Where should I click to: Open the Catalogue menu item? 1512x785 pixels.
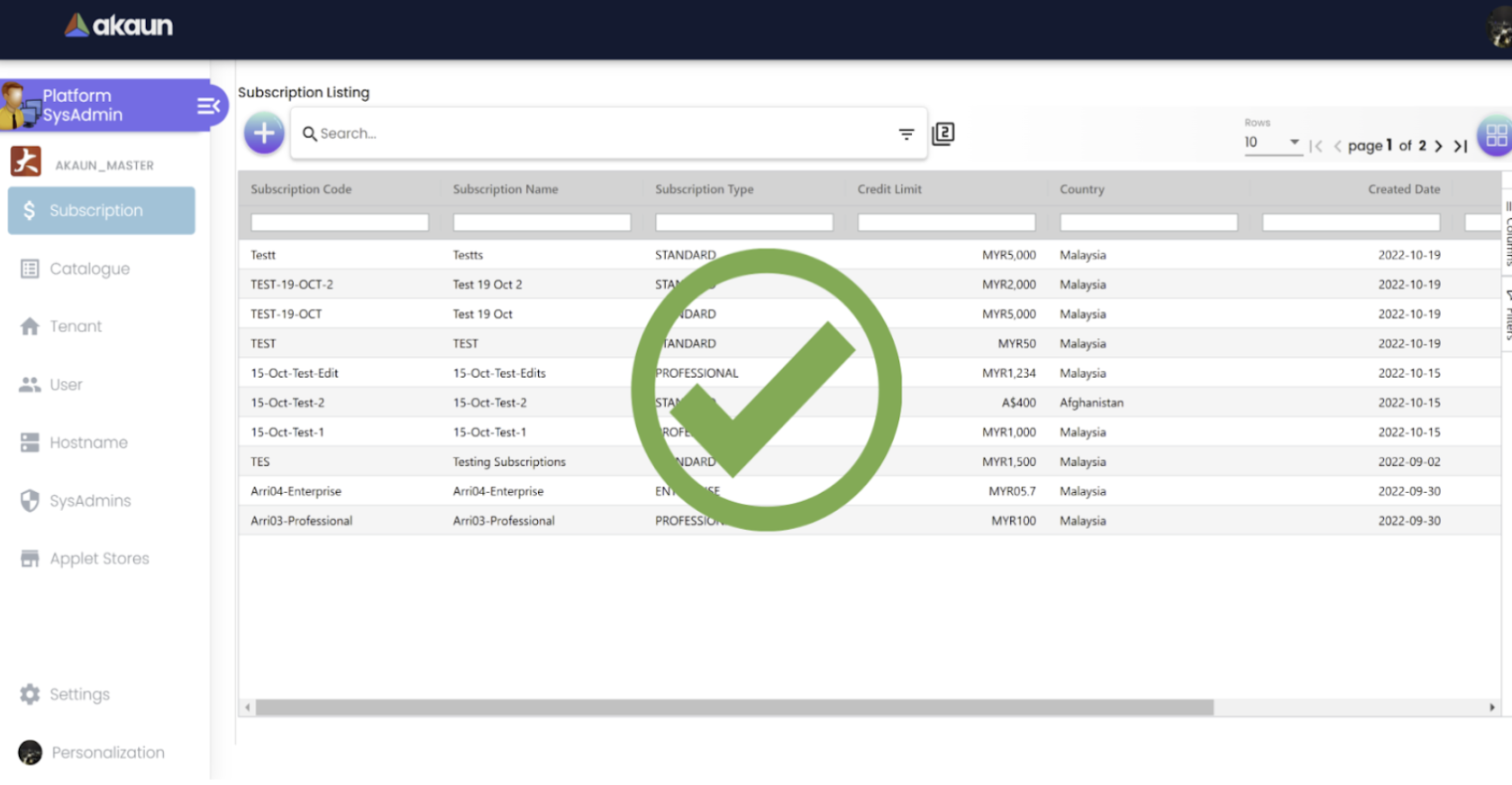point(89,269)
